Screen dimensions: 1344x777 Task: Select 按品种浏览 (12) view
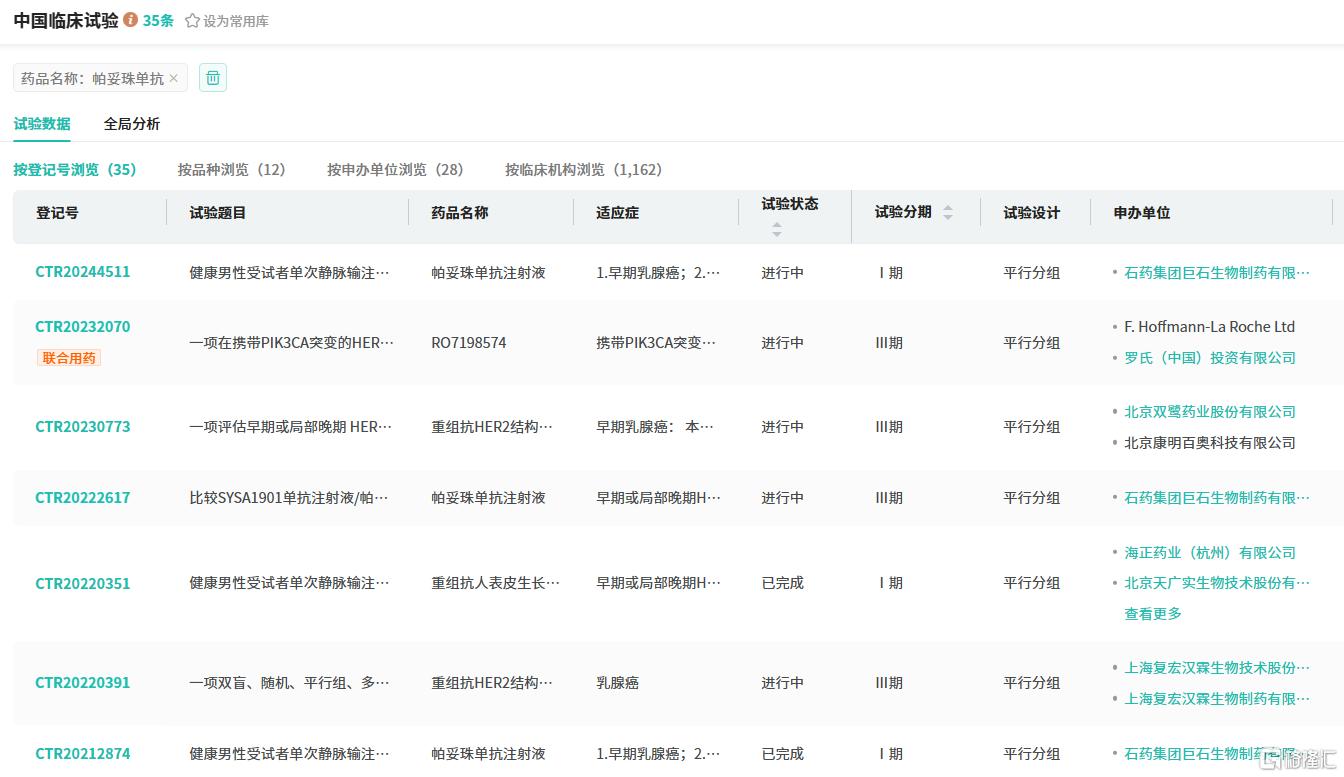pyautogui.click(x=232, y=170)
